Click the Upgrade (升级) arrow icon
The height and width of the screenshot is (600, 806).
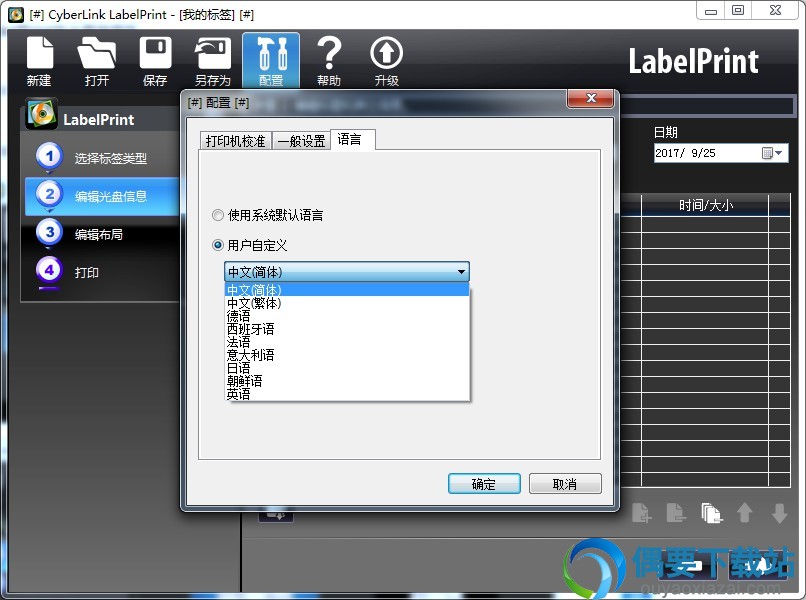pos(387,61)
